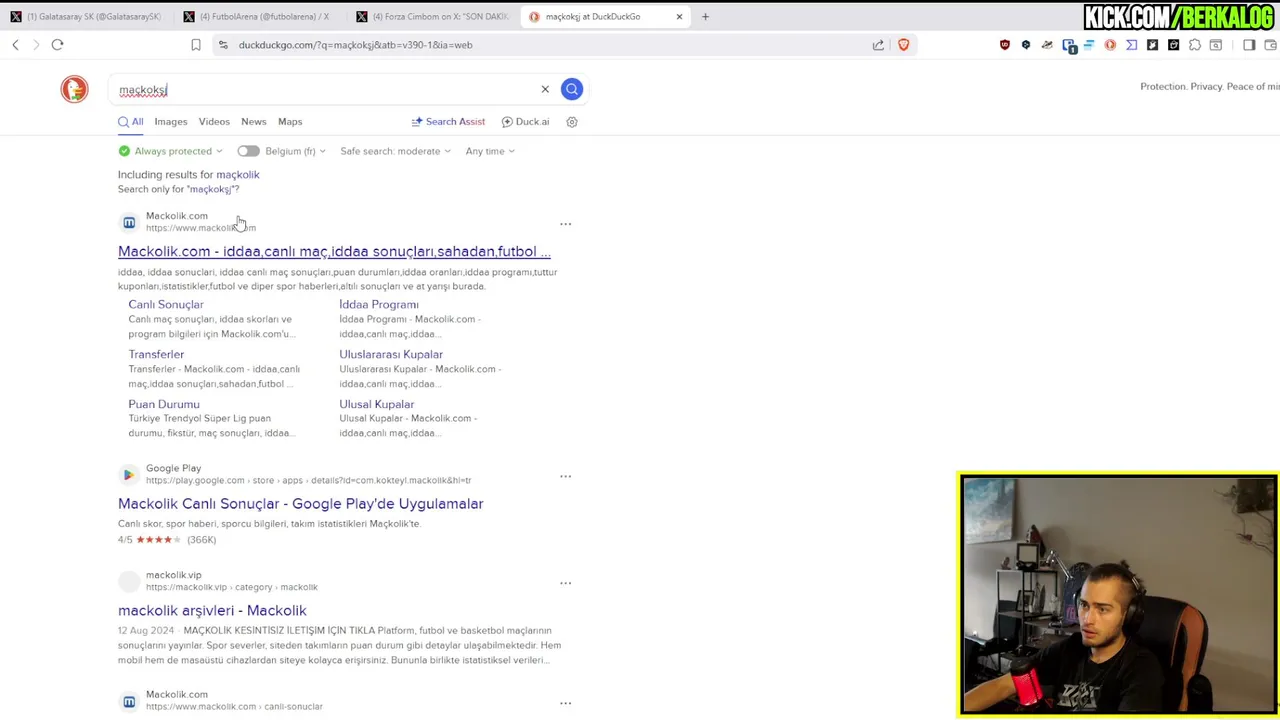Click the maçkolik corrected spelling link
Image resolution: width=1280 pixels, height=720 pixels.
238,175
